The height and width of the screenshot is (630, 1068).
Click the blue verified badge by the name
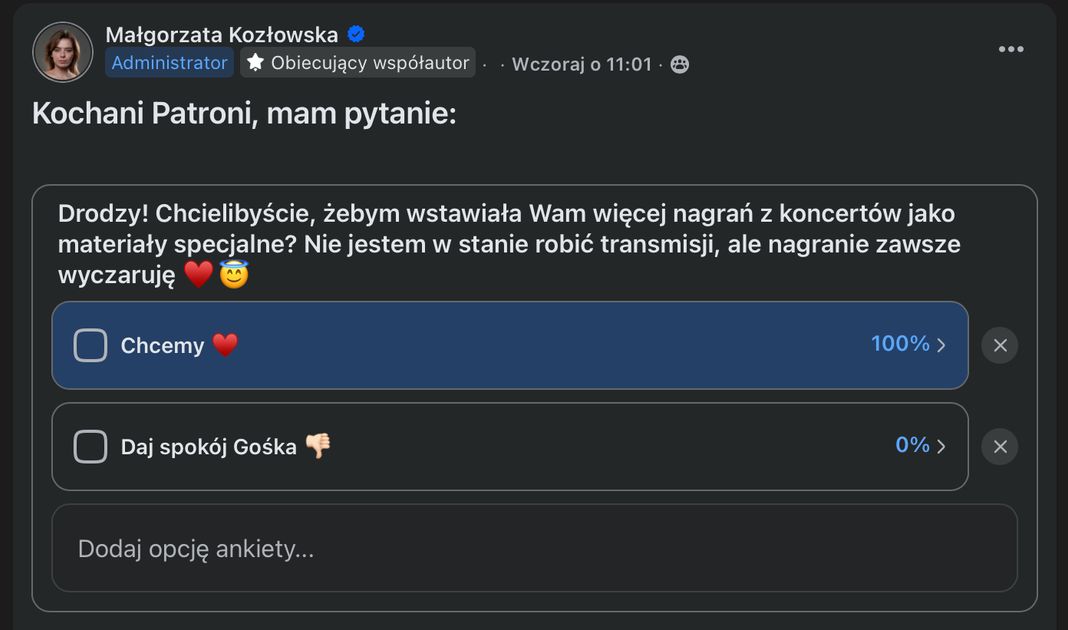(x=356, y=35)
